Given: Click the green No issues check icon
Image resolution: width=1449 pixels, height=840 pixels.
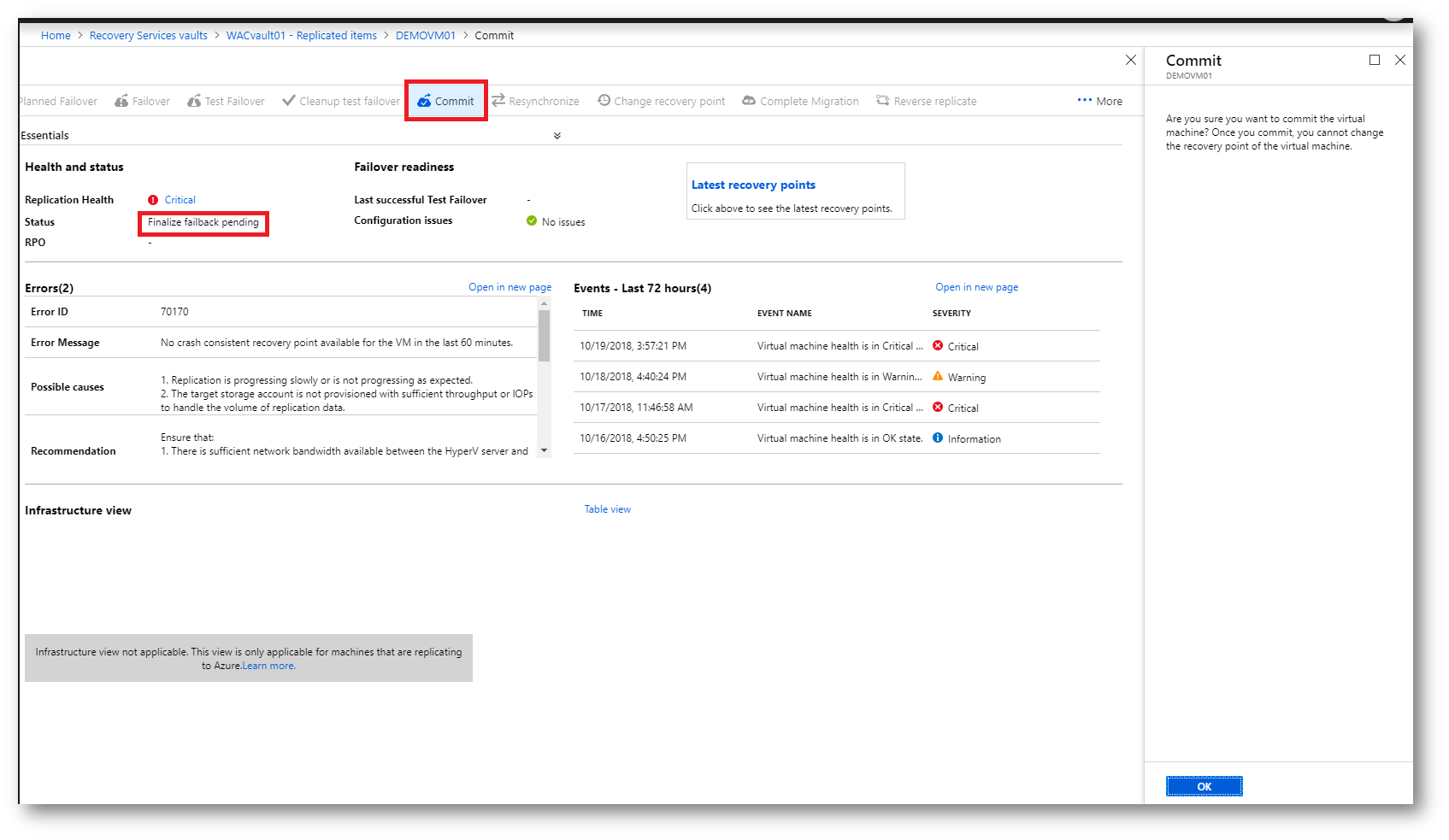Looking at the screenshot, I should coord(532,220).
